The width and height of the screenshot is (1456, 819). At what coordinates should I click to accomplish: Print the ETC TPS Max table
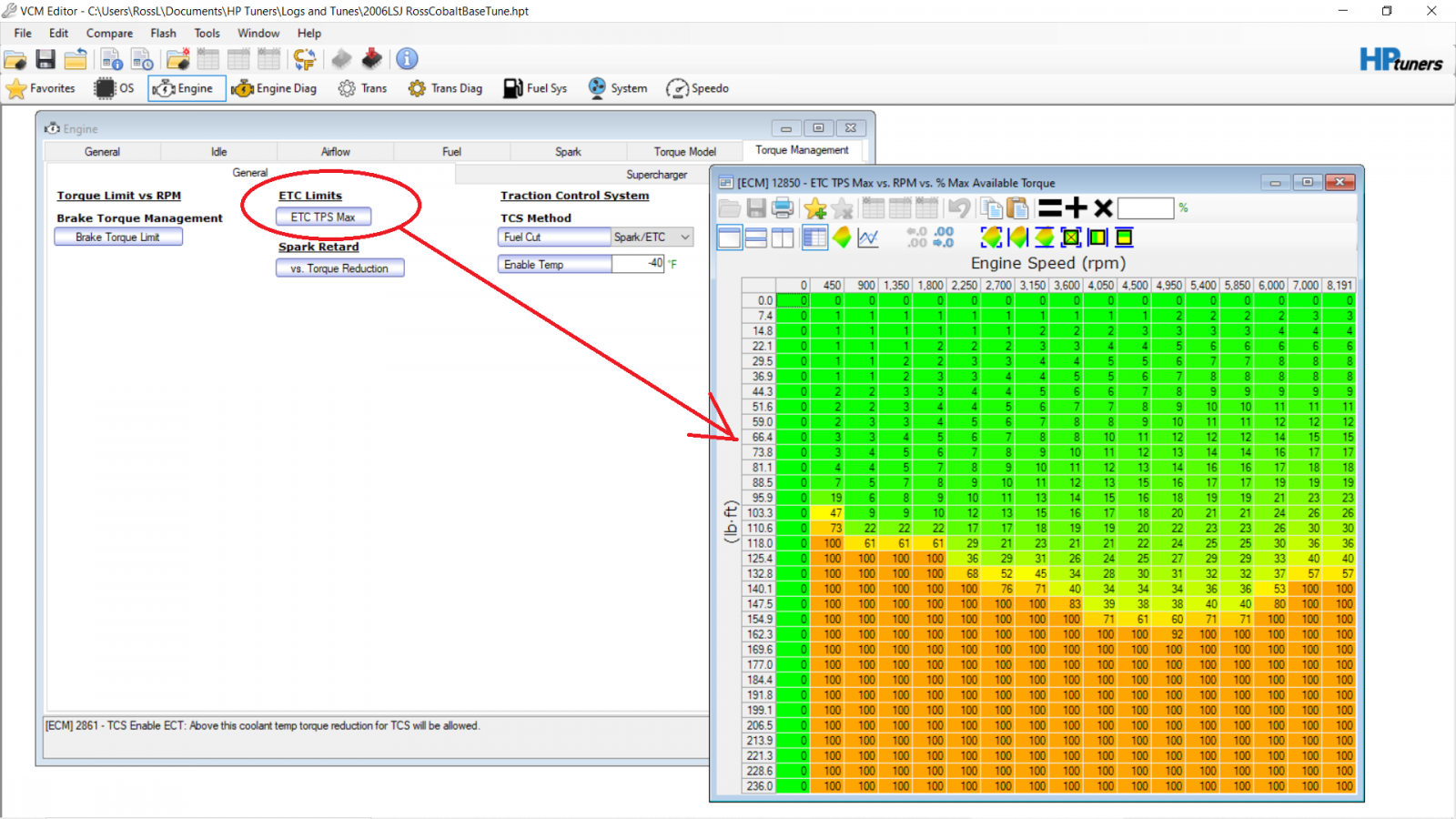783,208
